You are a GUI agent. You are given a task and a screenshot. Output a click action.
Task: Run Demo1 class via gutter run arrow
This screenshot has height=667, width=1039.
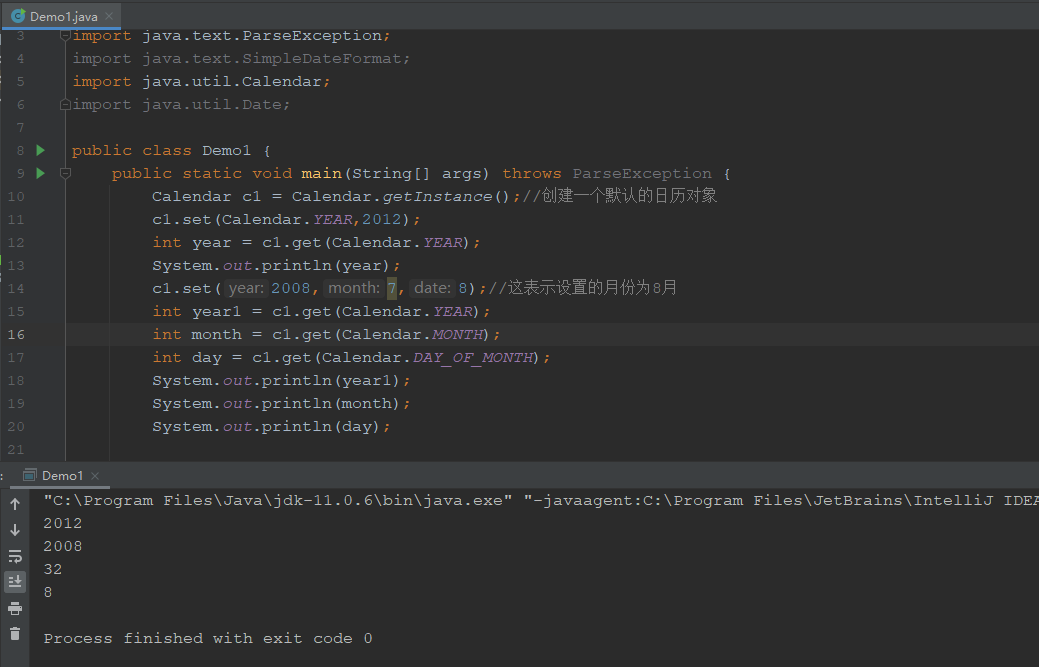[40, 150]
